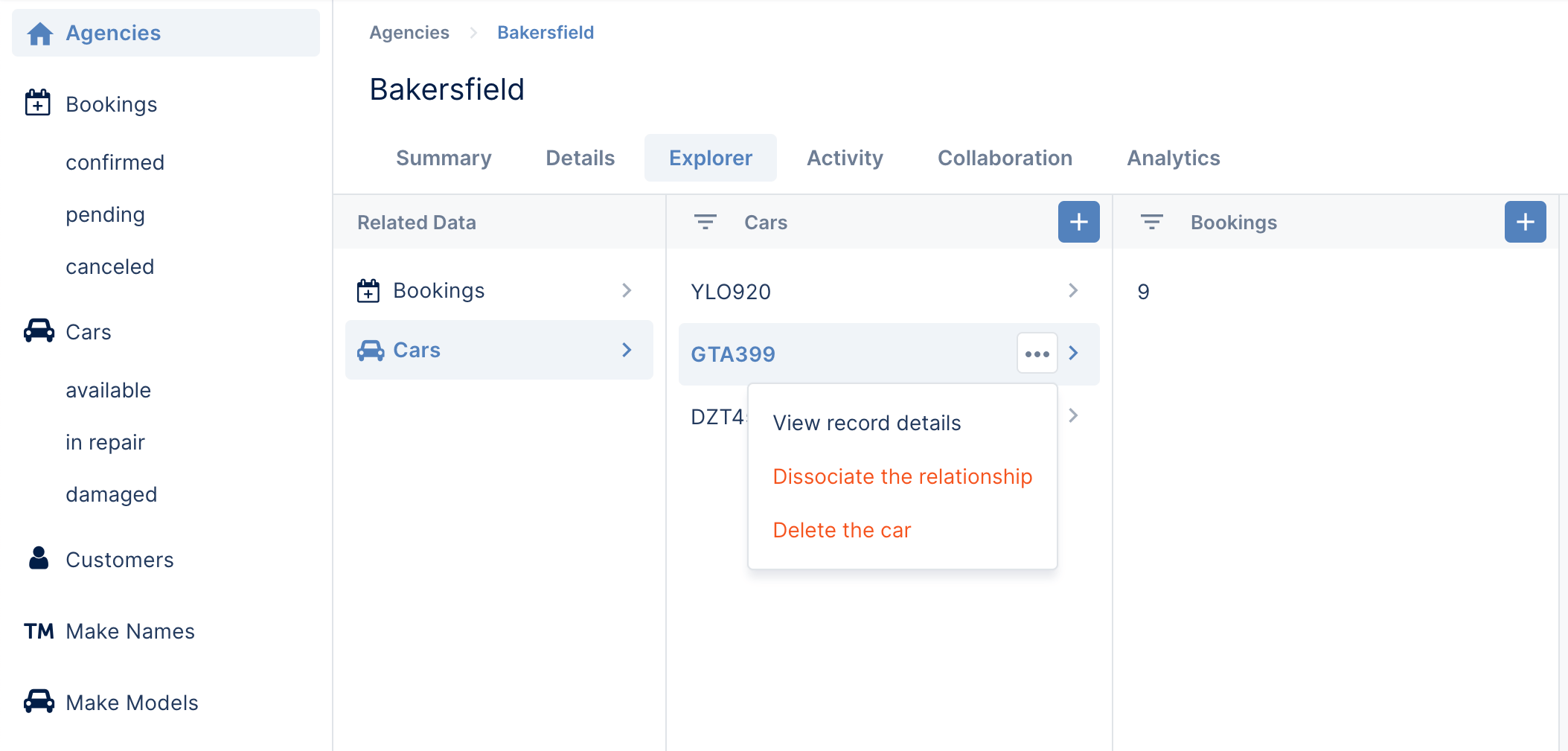
Task: Add a new car with plus button
Action: click(1078, 222)
